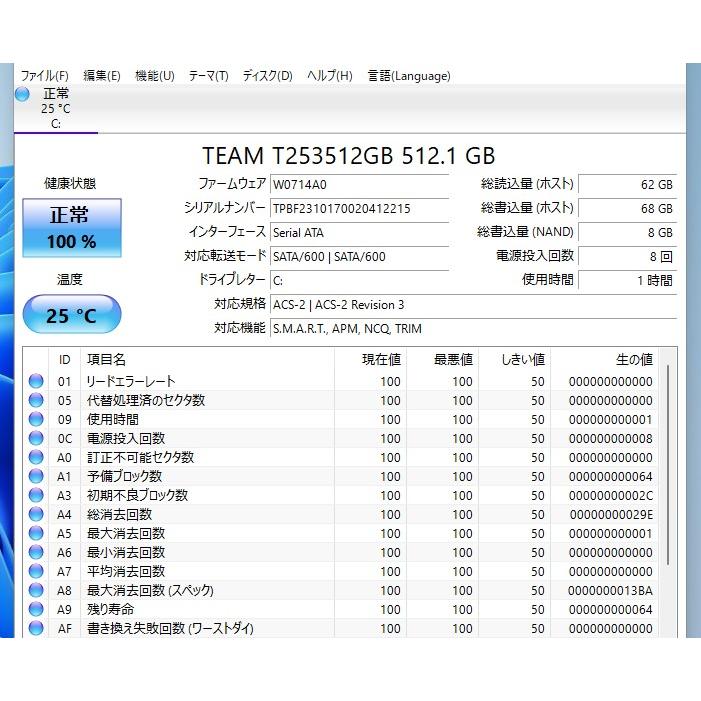The image size is (701, 701).
Task: Click the standard field ACS-2 | ACS-2 Revision 3
Action: click(473, 305)
